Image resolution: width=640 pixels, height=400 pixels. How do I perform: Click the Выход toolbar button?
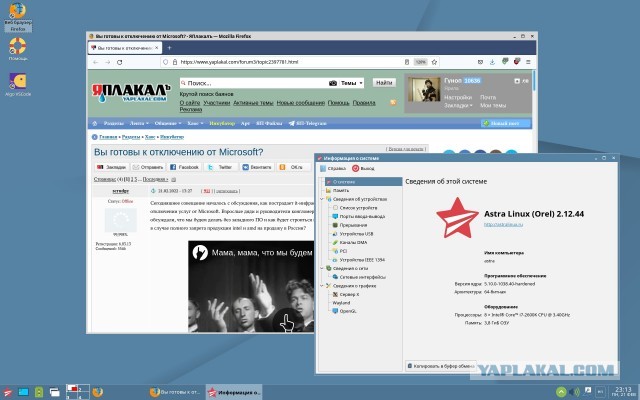[363, 168]
